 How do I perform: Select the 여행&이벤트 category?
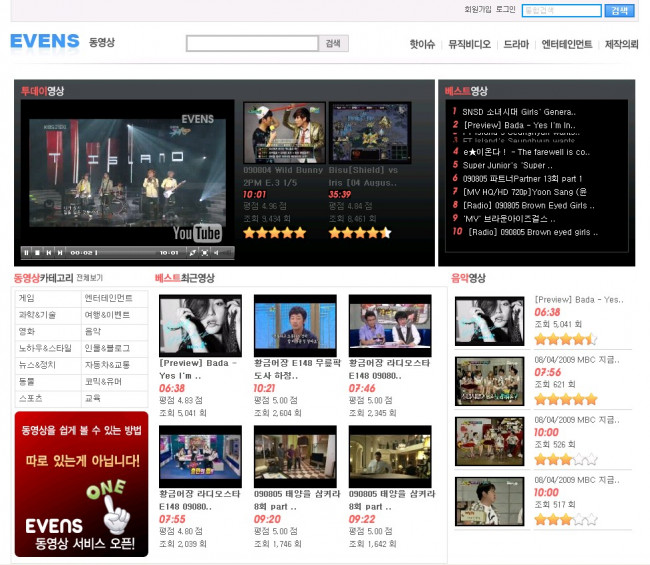(x=107, y=315)
